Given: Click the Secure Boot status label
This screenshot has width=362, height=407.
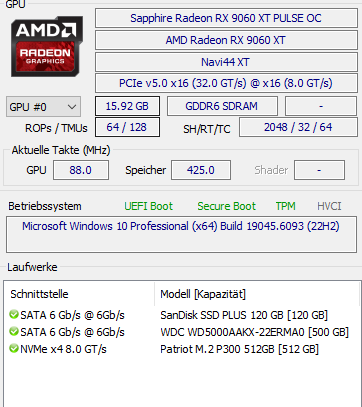Looking at the screenshot, I should (x=227, y=206).
